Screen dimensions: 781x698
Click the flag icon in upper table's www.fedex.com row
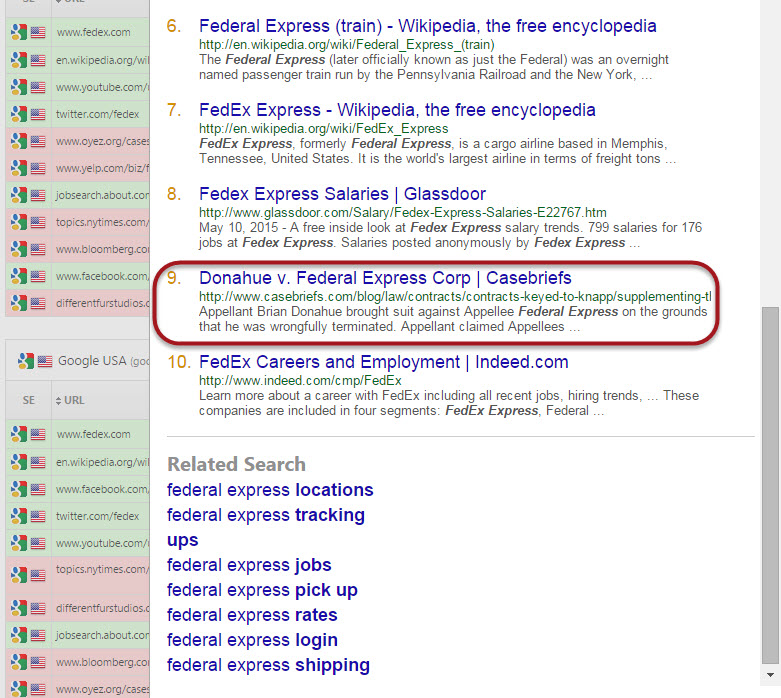pos(38,32)
